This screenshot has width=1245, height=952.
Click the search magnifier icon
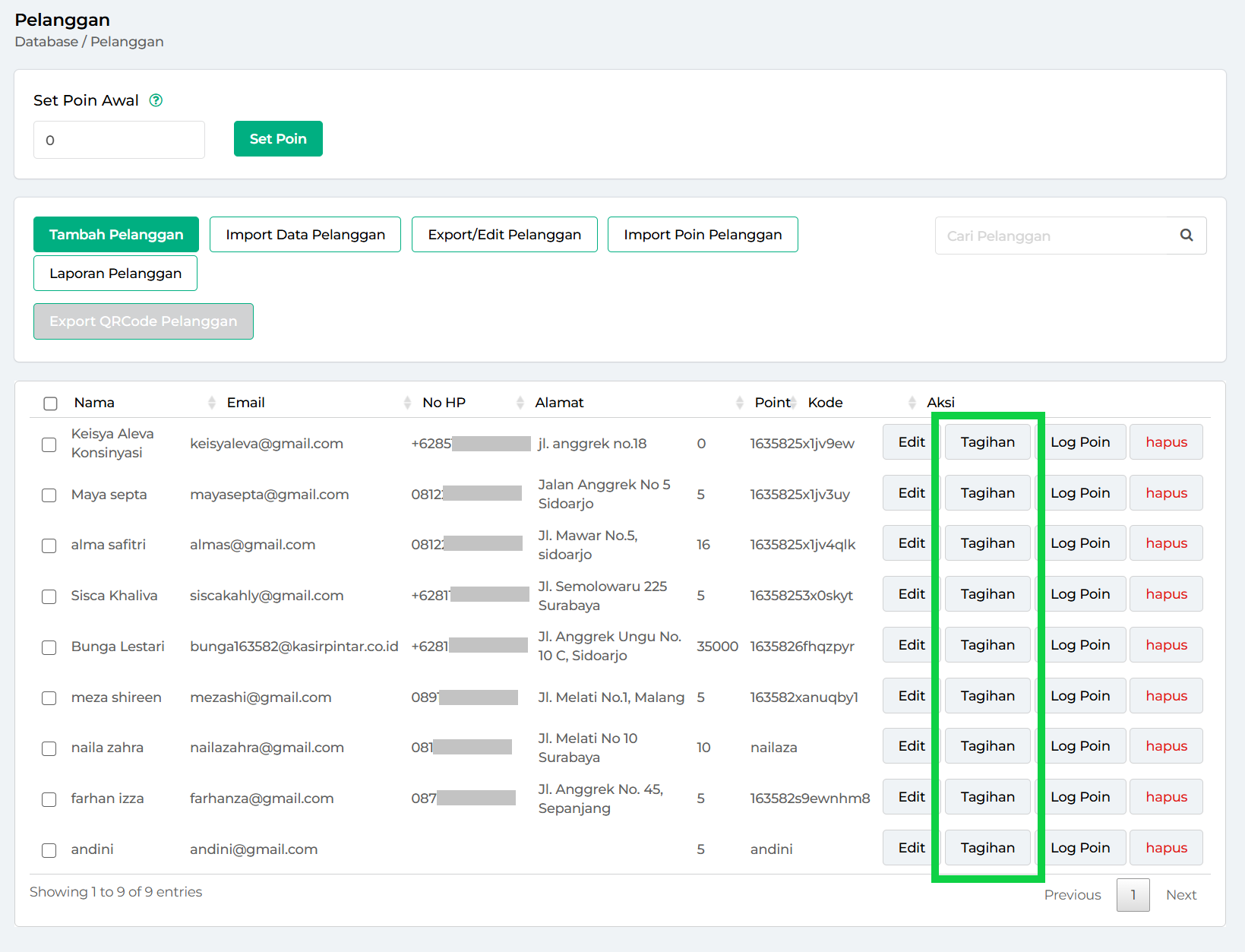(x=1186, y=236)
